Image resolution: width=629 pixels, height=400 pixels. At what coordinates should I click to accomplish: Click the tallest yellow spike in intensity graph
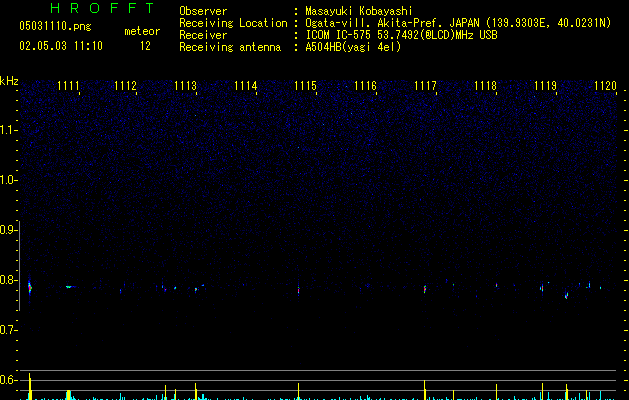[30, 386]
